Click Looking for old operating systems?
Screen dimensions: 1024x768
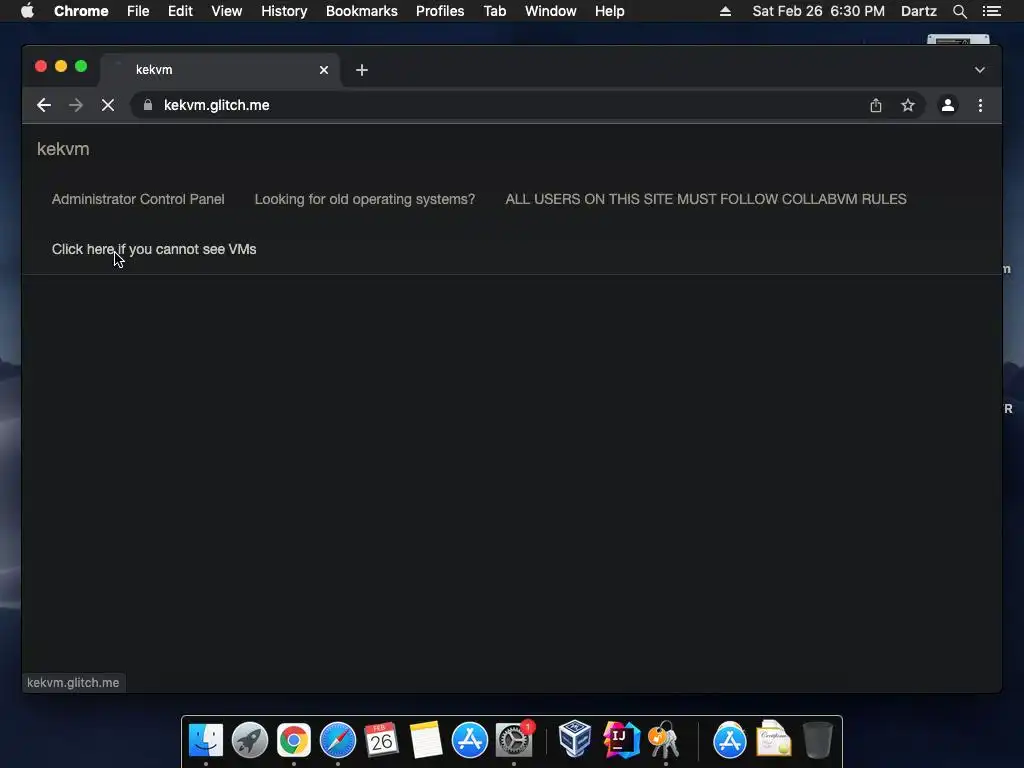pos(364,199)
